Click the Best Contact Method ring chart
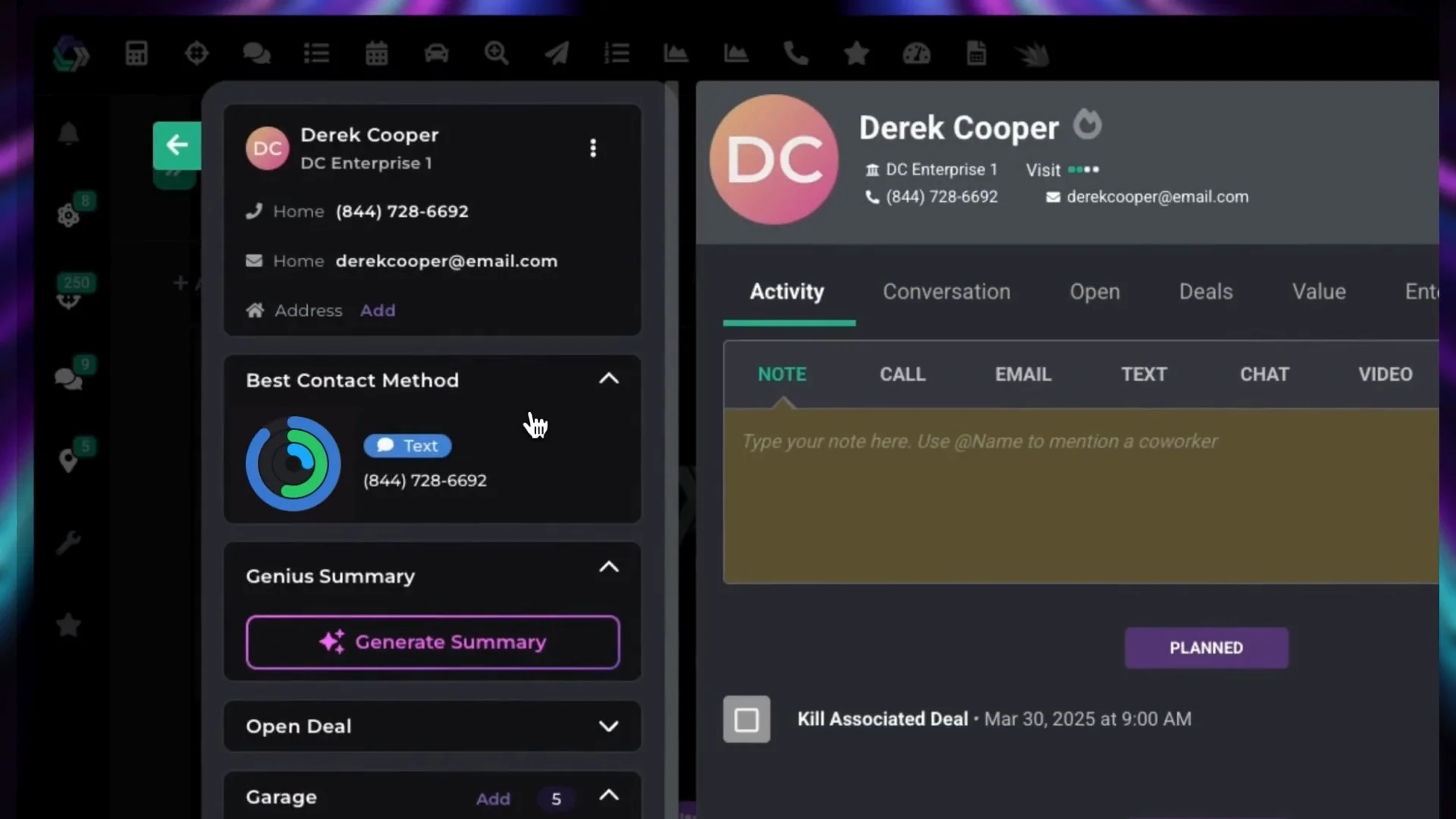 (293, 463)
